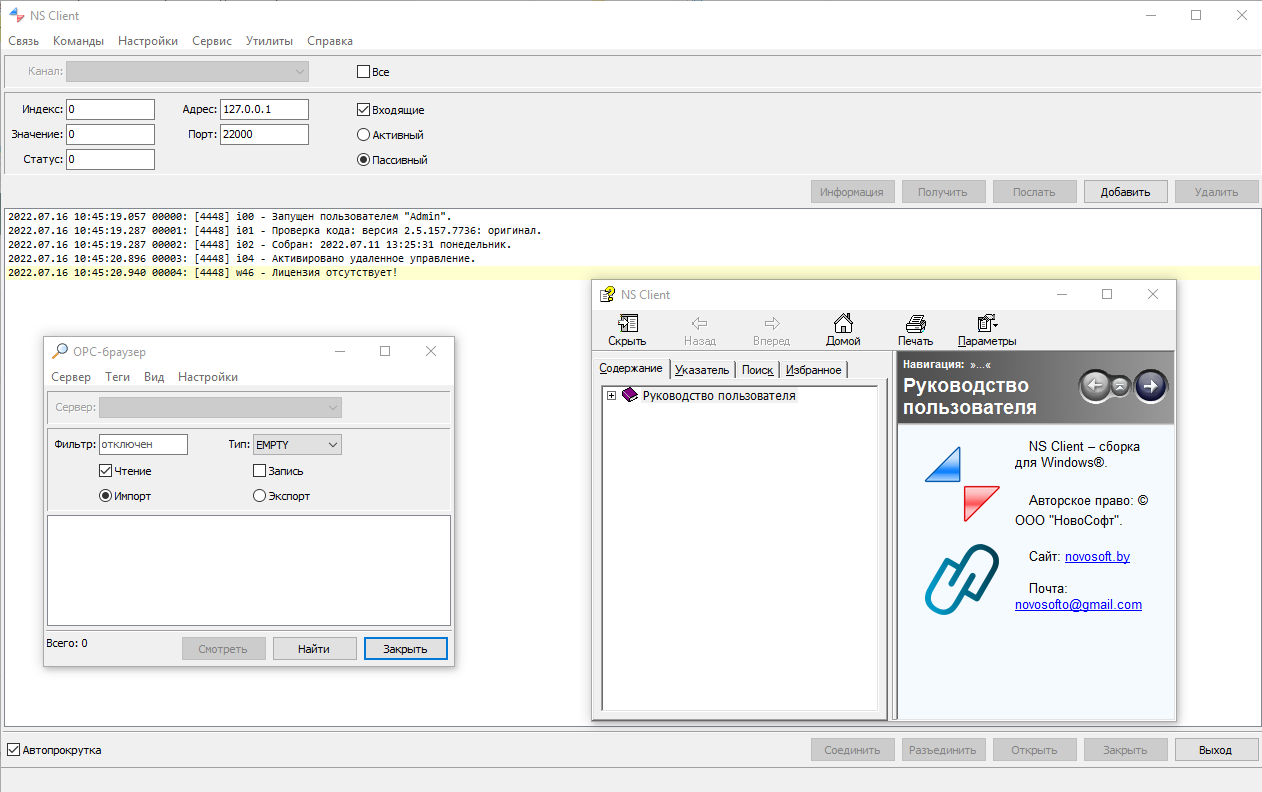Viewport: 1262px width, 792px height.
Task: Open the Сервер menu in OPC-браузер
Action: coord(71,377)
